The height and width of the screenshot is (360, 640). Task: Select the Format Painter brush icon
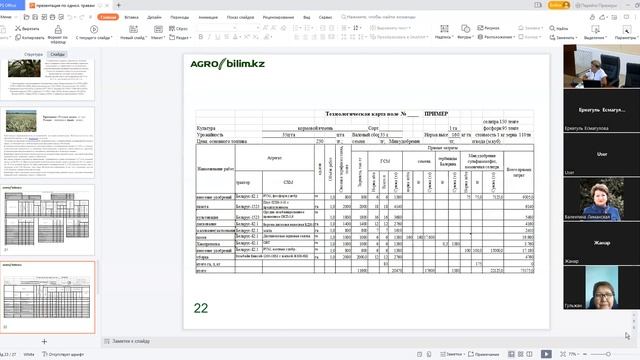pyautogui.click(x=58, y=29)
